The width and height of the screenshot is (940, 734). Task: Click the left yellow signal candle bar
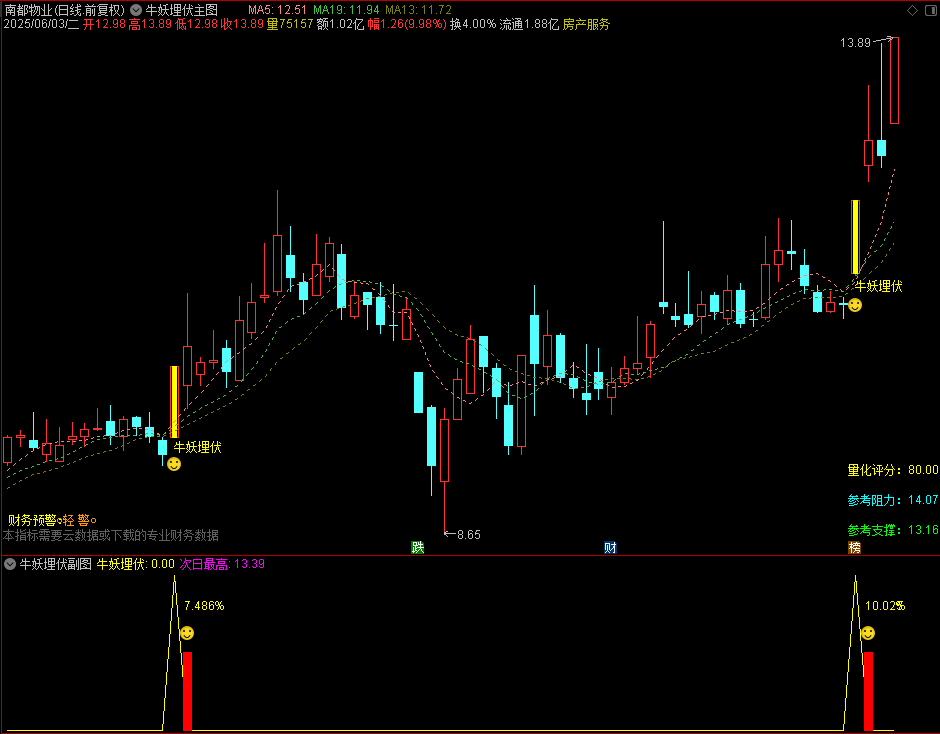click(x=174, y=402)
